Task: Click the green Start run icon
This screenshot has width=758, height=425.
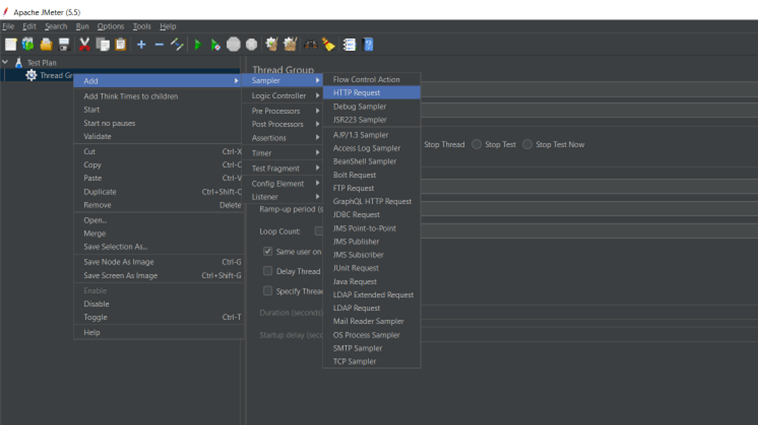Action: (x=198, y=44)
